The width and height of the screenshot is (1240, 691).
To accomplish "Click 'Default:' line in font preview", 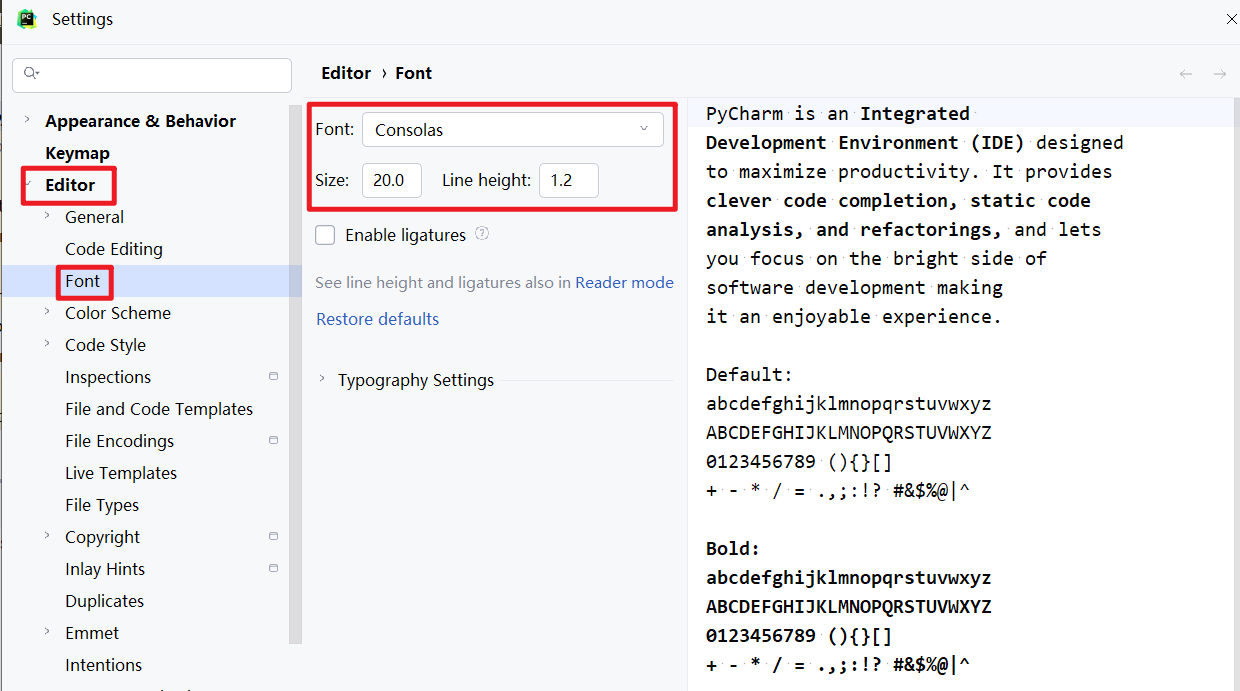I will pyautogui.click(x=749, y=375).
